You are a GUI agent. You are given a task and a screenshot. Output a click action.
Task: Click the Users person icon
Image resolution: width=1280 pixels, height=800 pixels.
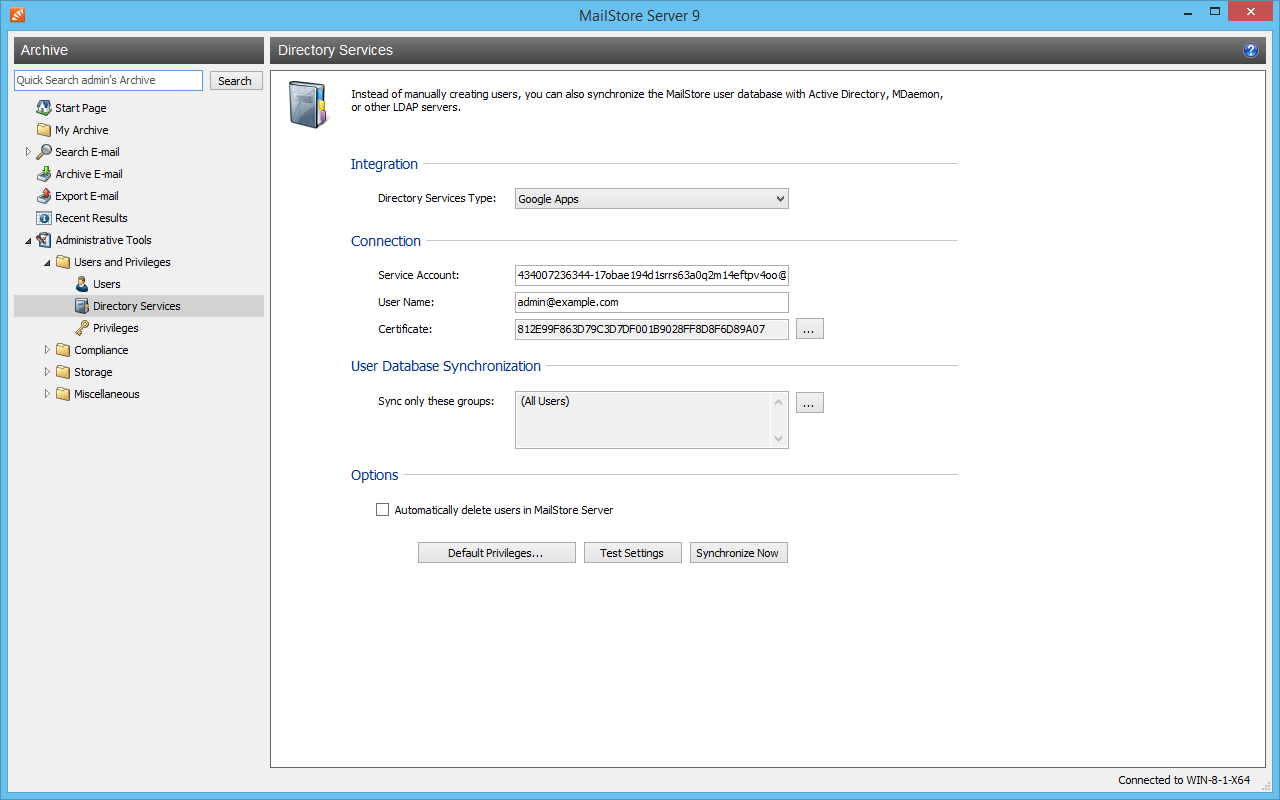[82, 284]
